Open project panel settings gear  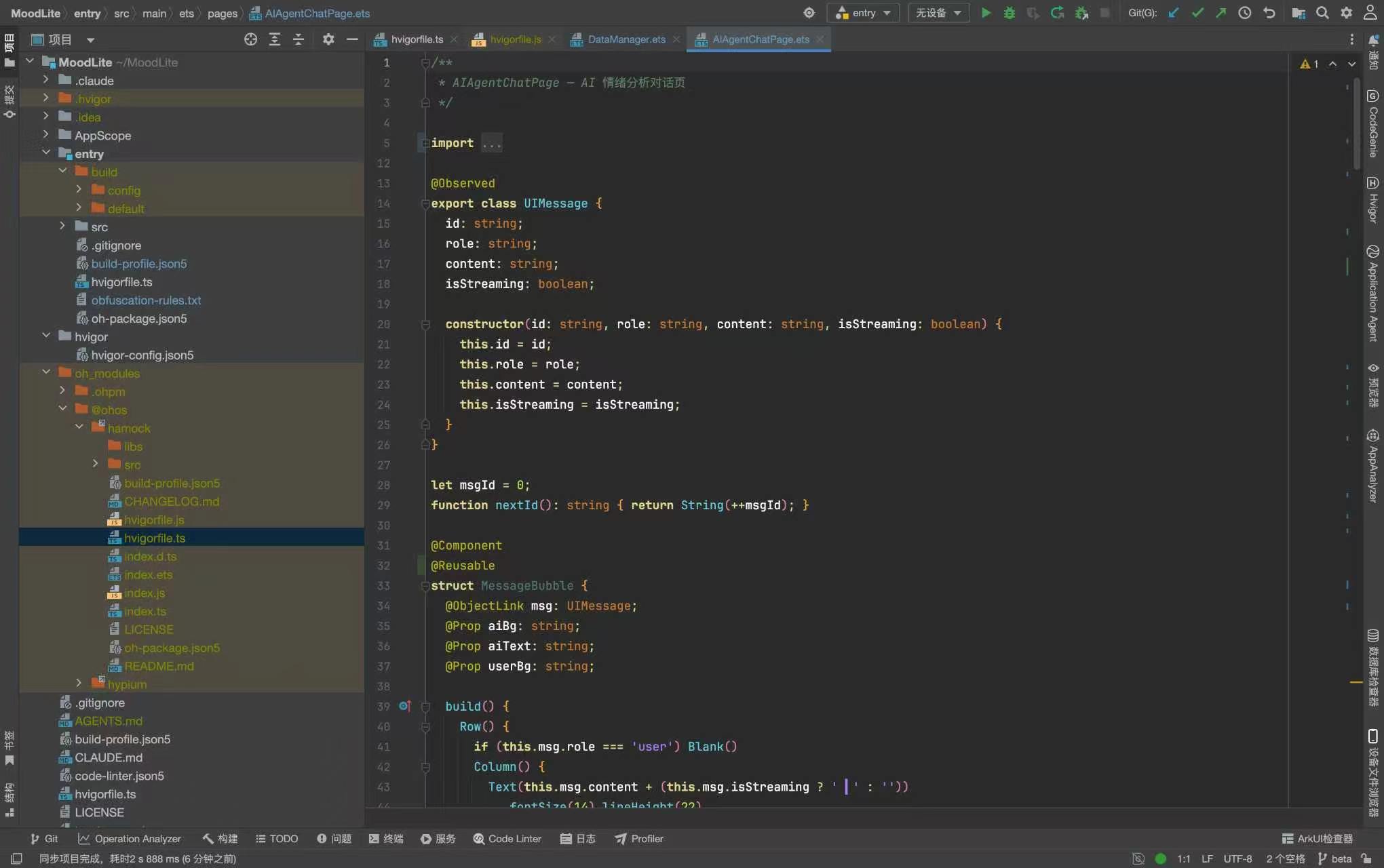[328, 39]
